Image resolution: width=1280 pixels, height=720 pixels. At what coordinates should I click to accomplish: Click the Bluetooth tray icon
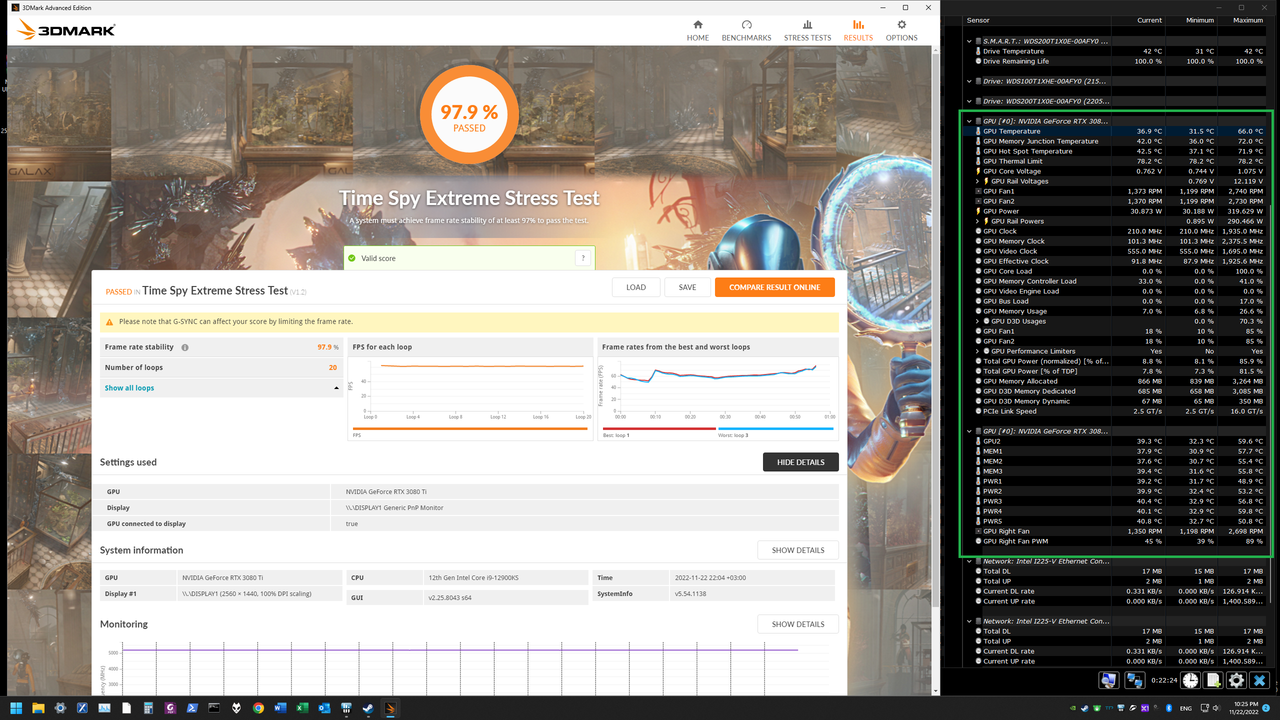click(x=1169, y=708)
